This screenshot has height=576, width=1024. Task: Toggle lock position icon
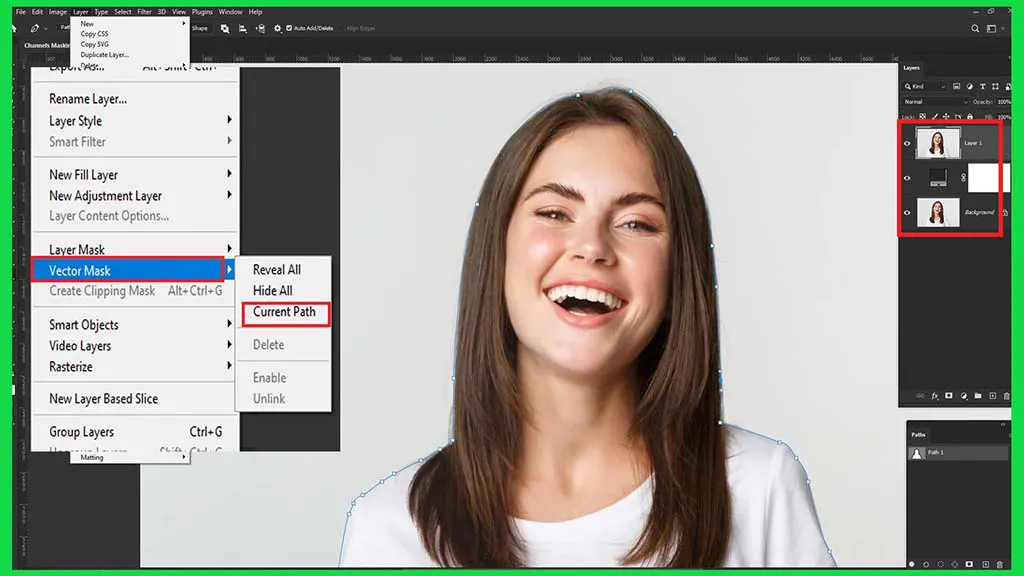click(x=946, y=117)
